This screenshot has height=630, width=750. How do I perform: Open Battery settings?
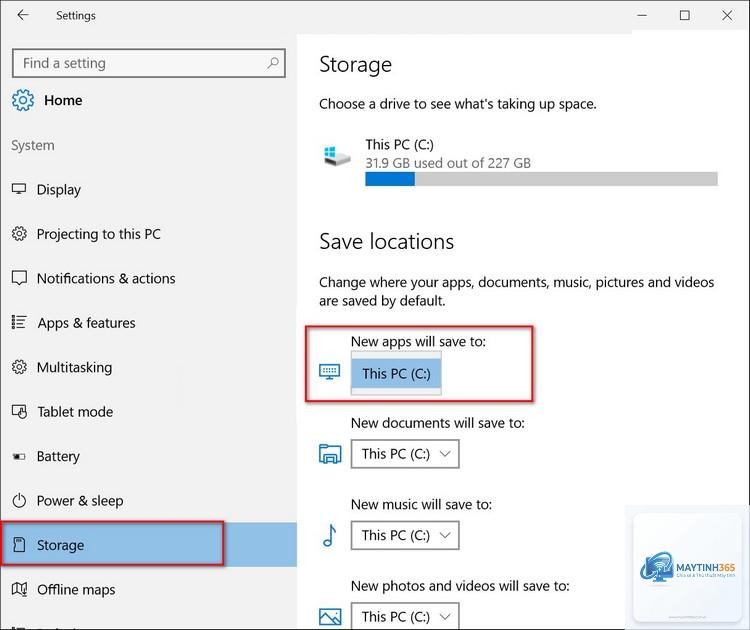(149, 456)
